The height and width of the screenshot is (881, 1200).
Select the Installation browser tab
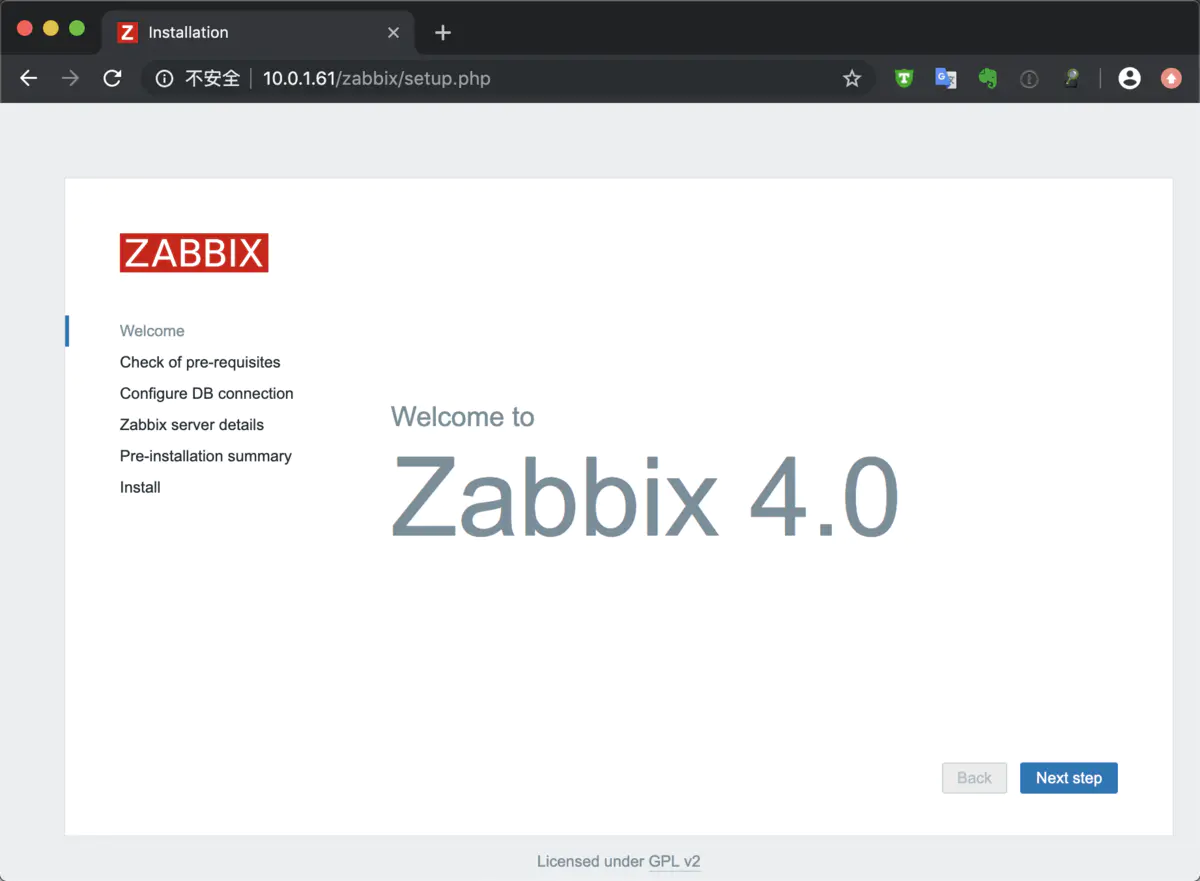[258, 32]
